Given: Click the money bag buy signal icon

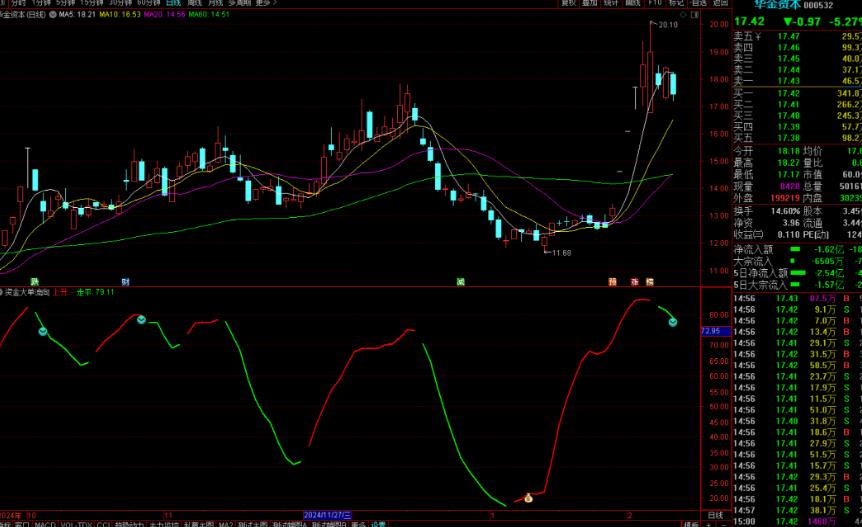Looking at the screenshot, I should click(x=528, y=498).
